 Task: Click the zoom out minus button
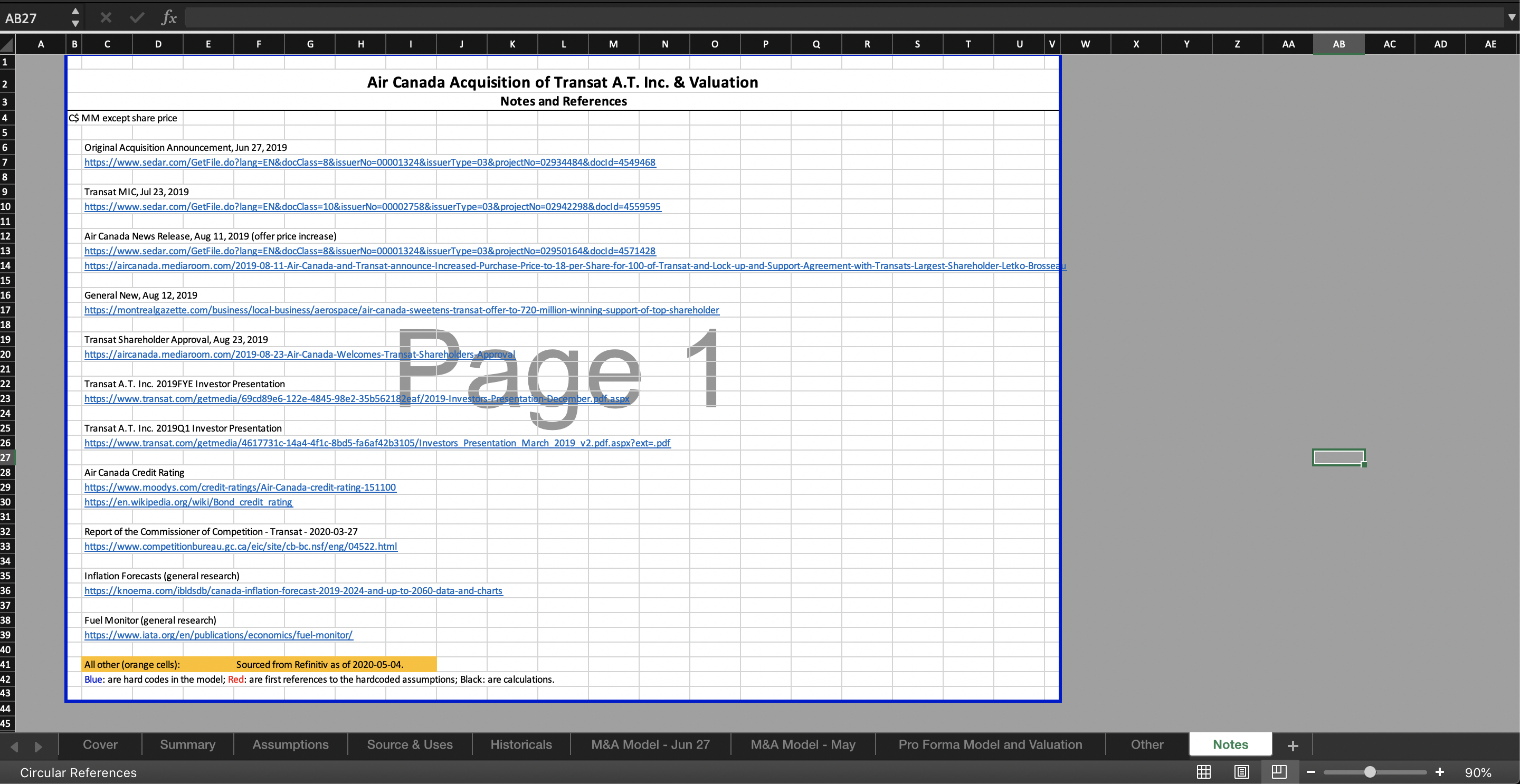coord(1310,772)
